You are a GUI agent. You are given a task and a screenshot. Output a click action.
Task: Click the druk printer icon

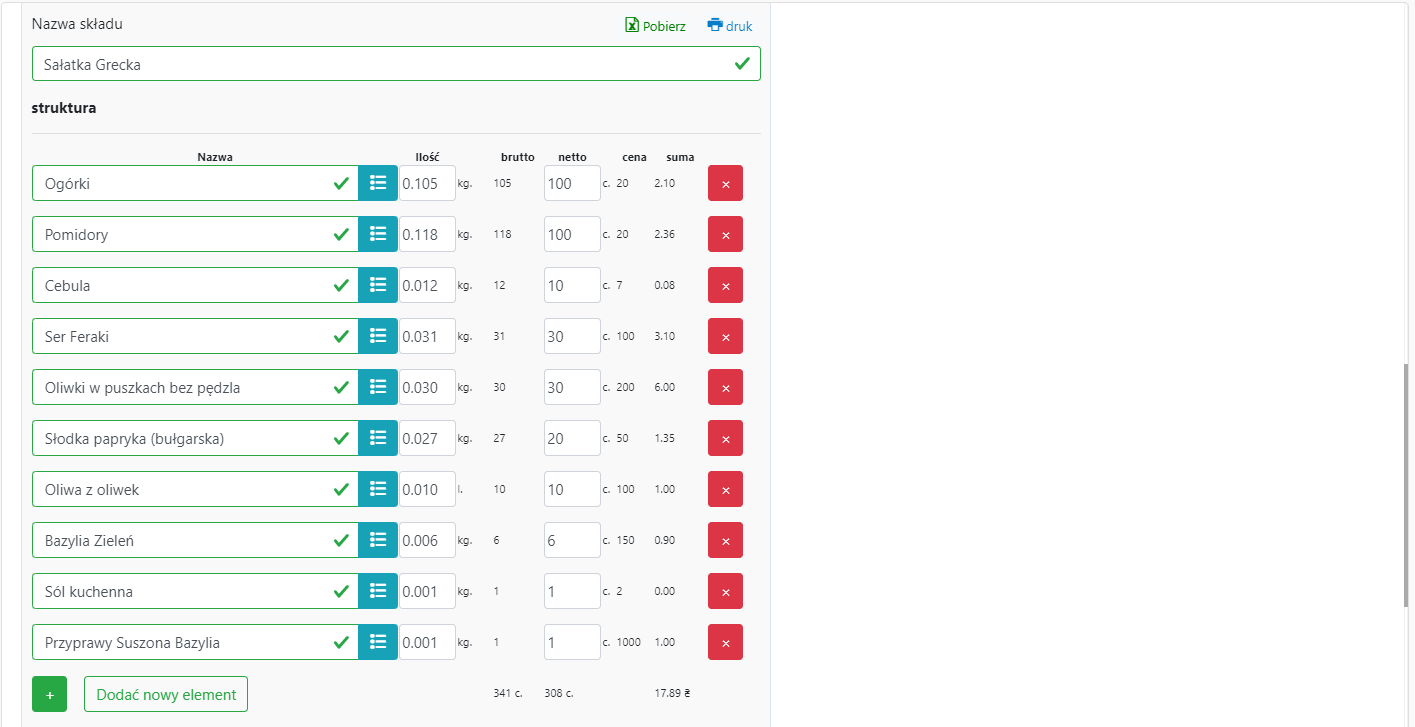[x=714, y=25]
